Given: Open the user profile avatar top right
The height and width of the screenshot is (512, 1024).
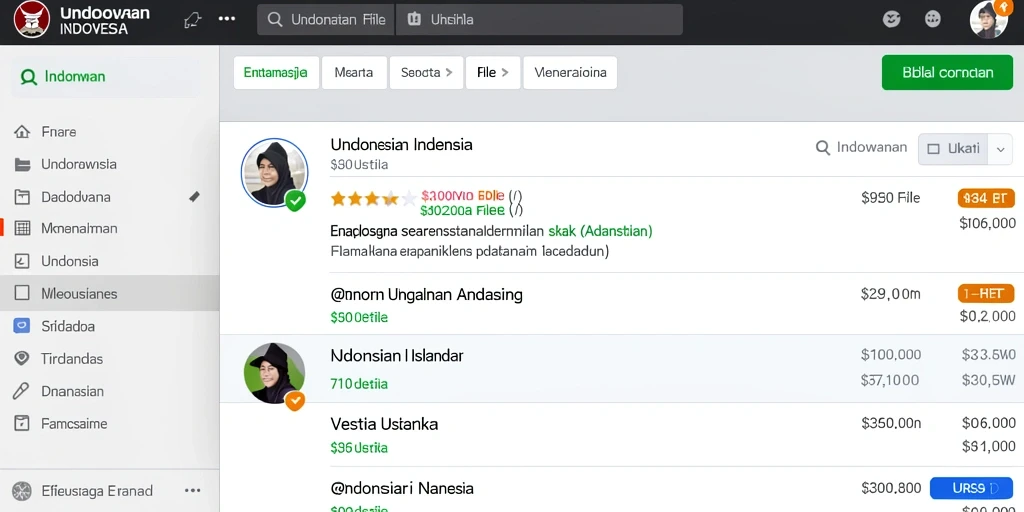Looking at the screenshot, I should pos(989,20).
